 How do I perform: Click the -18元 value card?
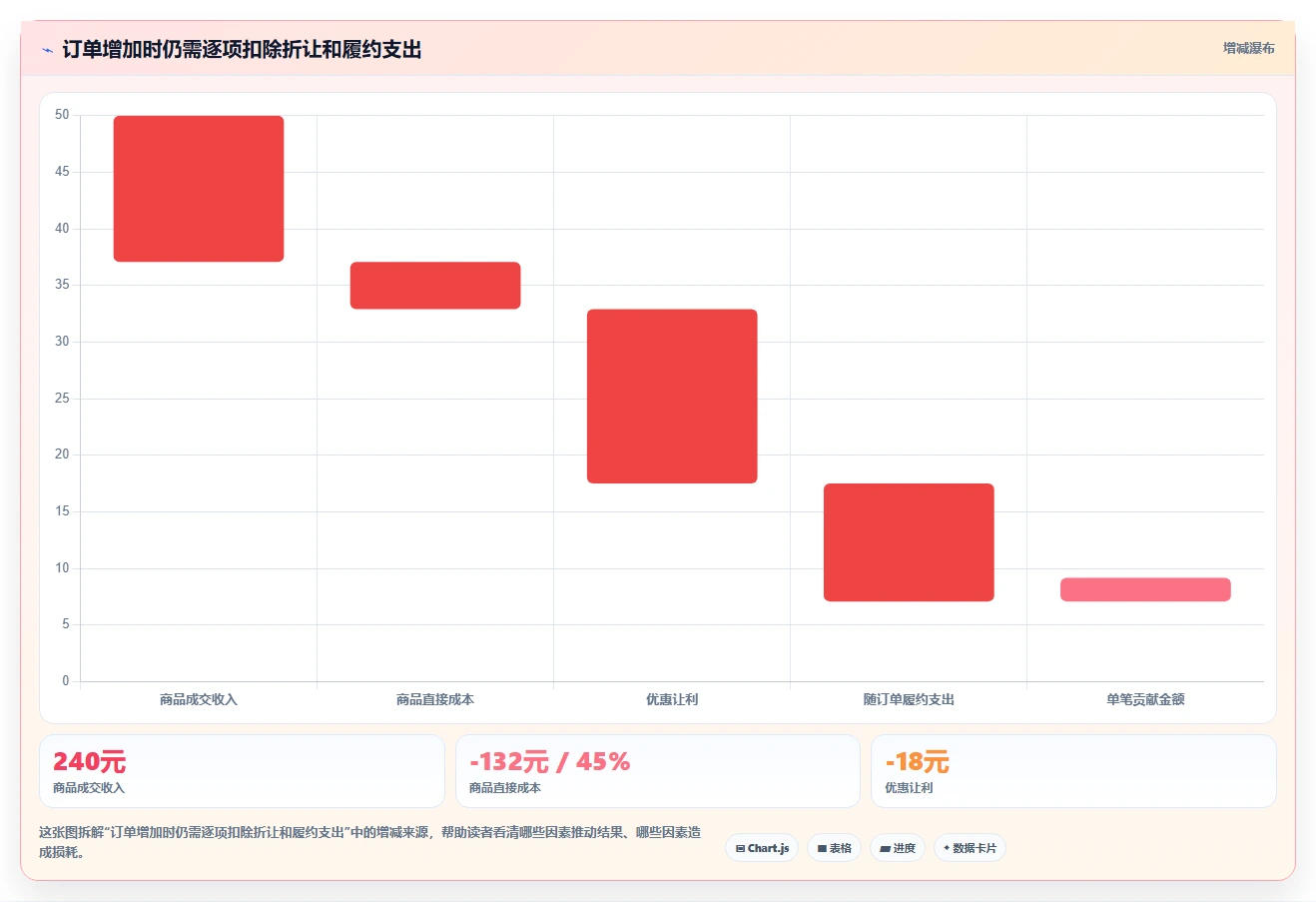[x=1073, y=771]
